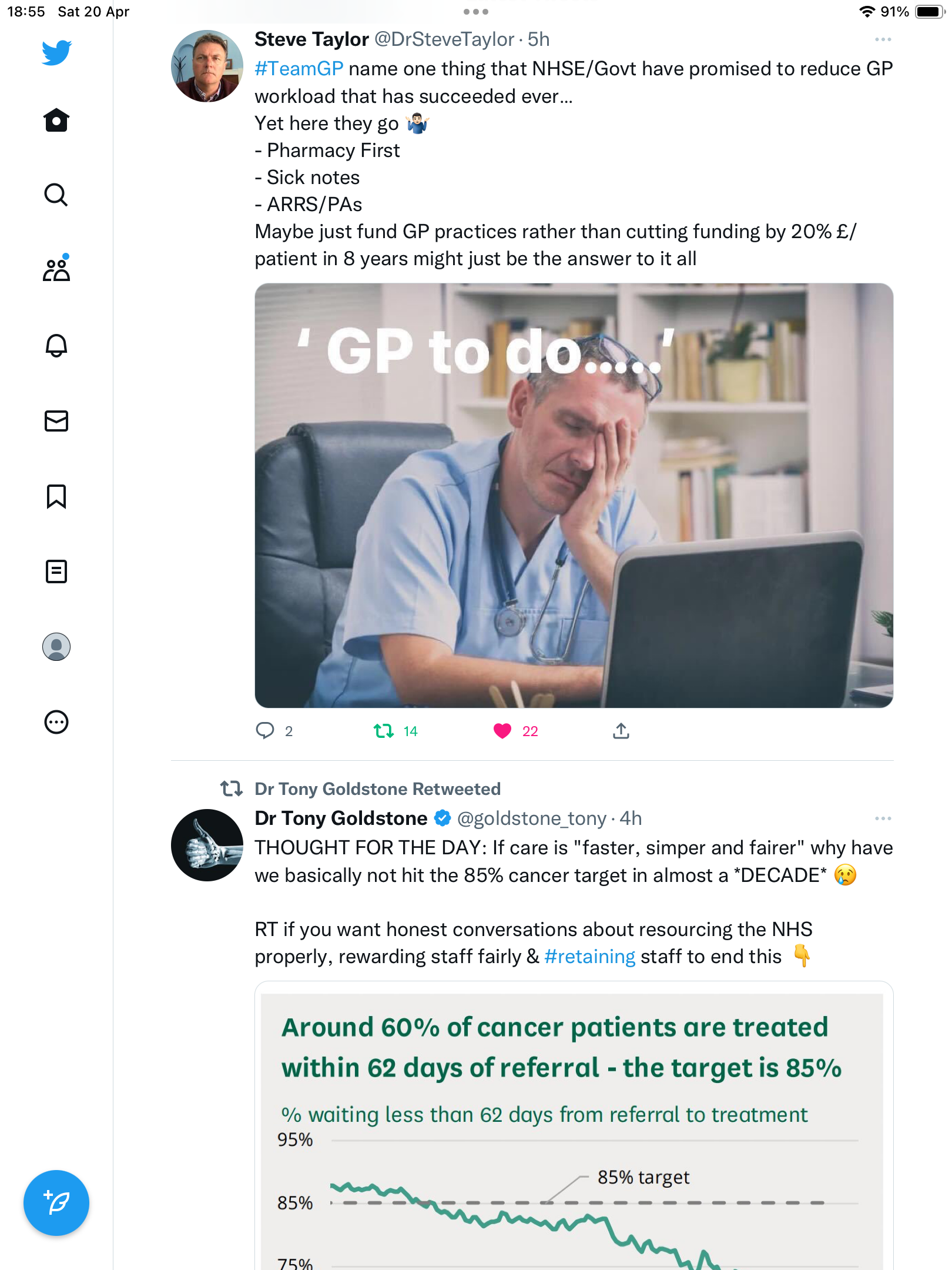Open the Twitter bird logo

pos(56,53)
